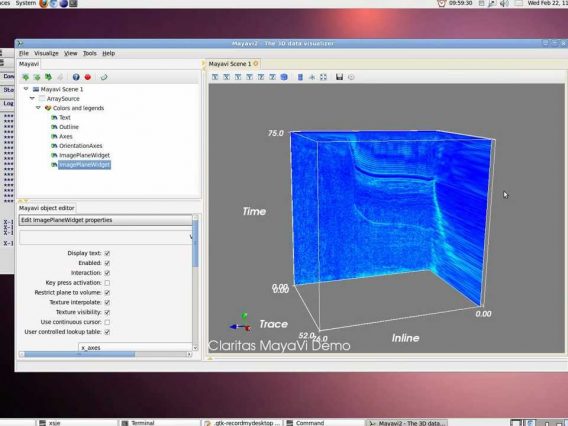Toggle the axes indicator icon
This screenshot has height=426, width=568.
(x=312, y=77)
